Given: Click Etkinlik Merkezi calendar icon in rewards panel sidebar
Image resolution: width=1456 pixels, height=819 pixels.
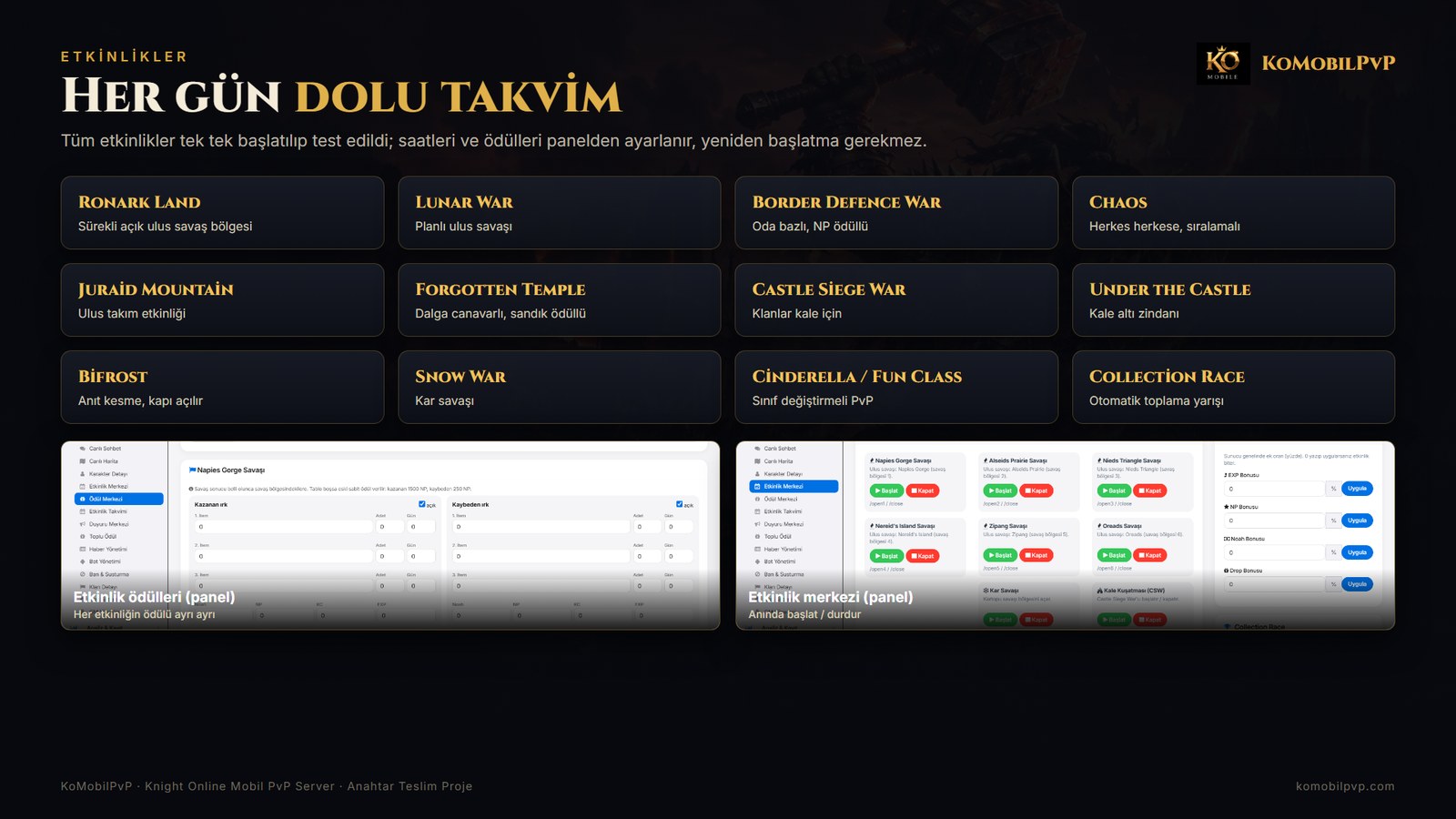Looking at the screenshot, I should click(x=83, y=487).
